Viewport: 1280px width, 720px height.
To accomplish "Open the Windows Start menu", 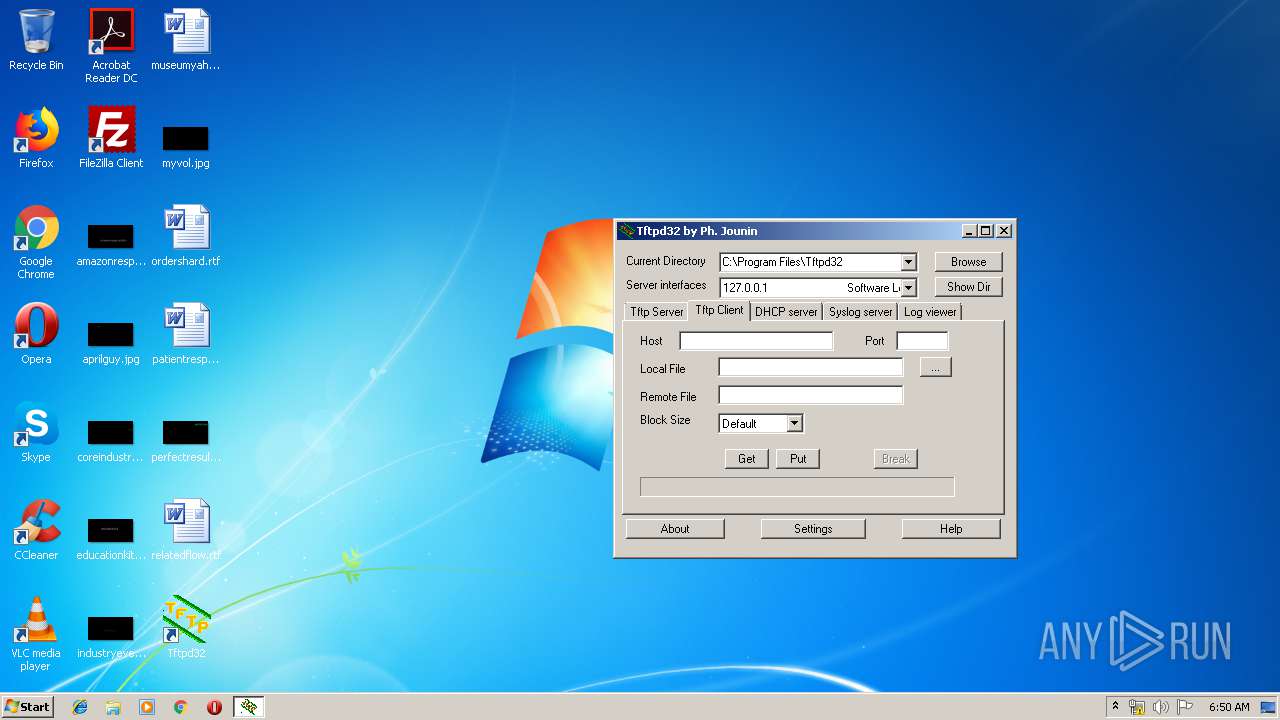I will pos(27,707).
